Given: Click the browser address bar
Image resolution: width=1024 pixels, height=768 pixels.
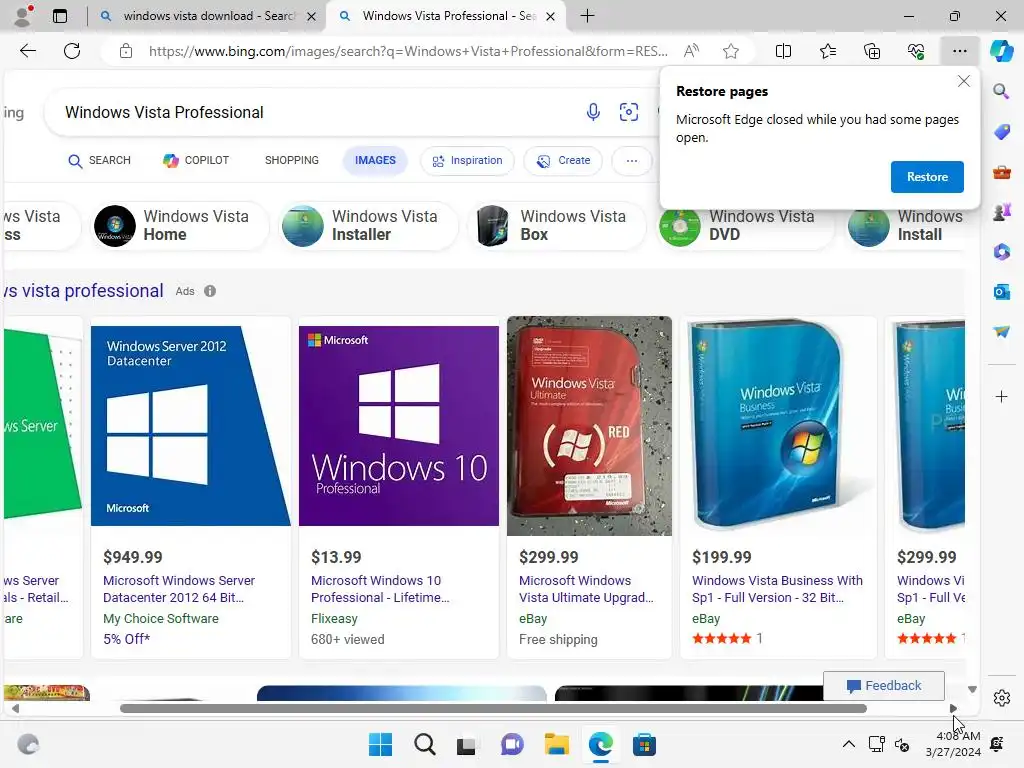Looking at the screenshot, I should [408, 51].
